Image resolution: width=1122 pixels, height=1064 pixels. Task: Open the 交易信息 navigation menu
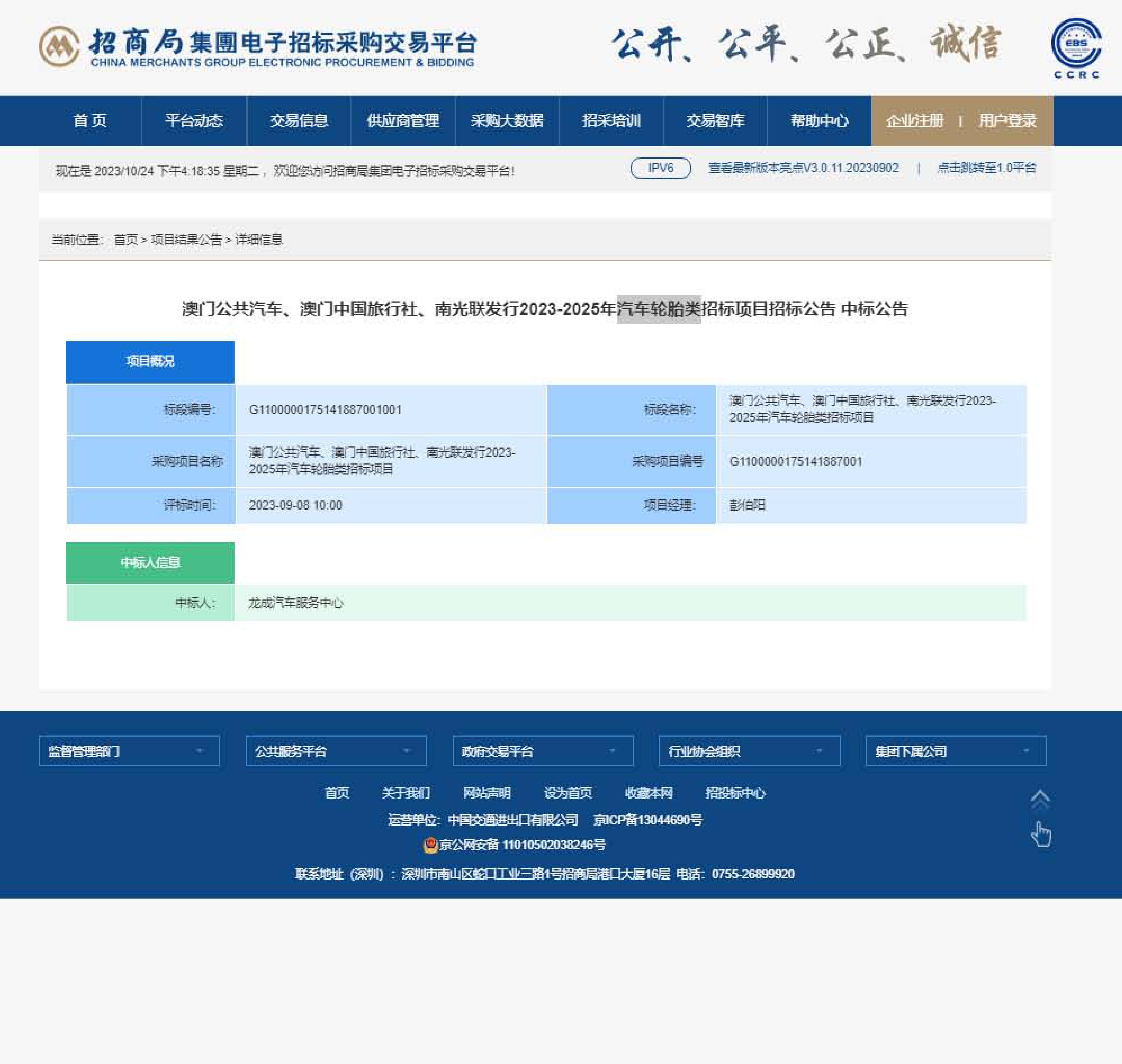point(299,121)
